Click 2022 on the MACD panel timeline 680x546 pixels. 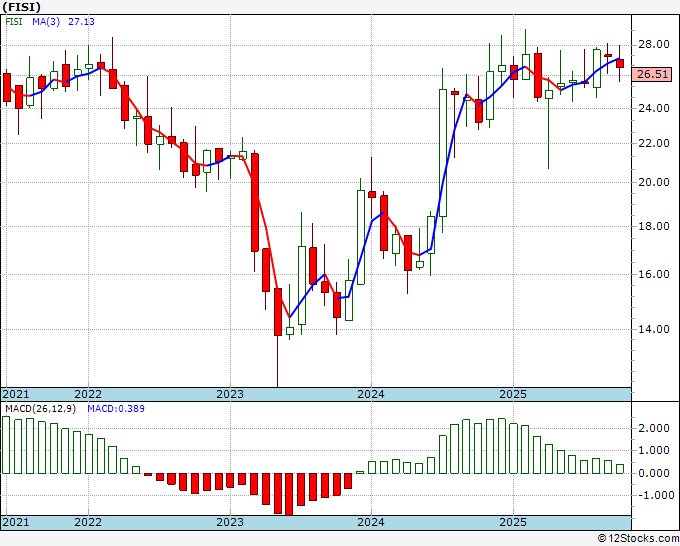(x=88, y=522)
